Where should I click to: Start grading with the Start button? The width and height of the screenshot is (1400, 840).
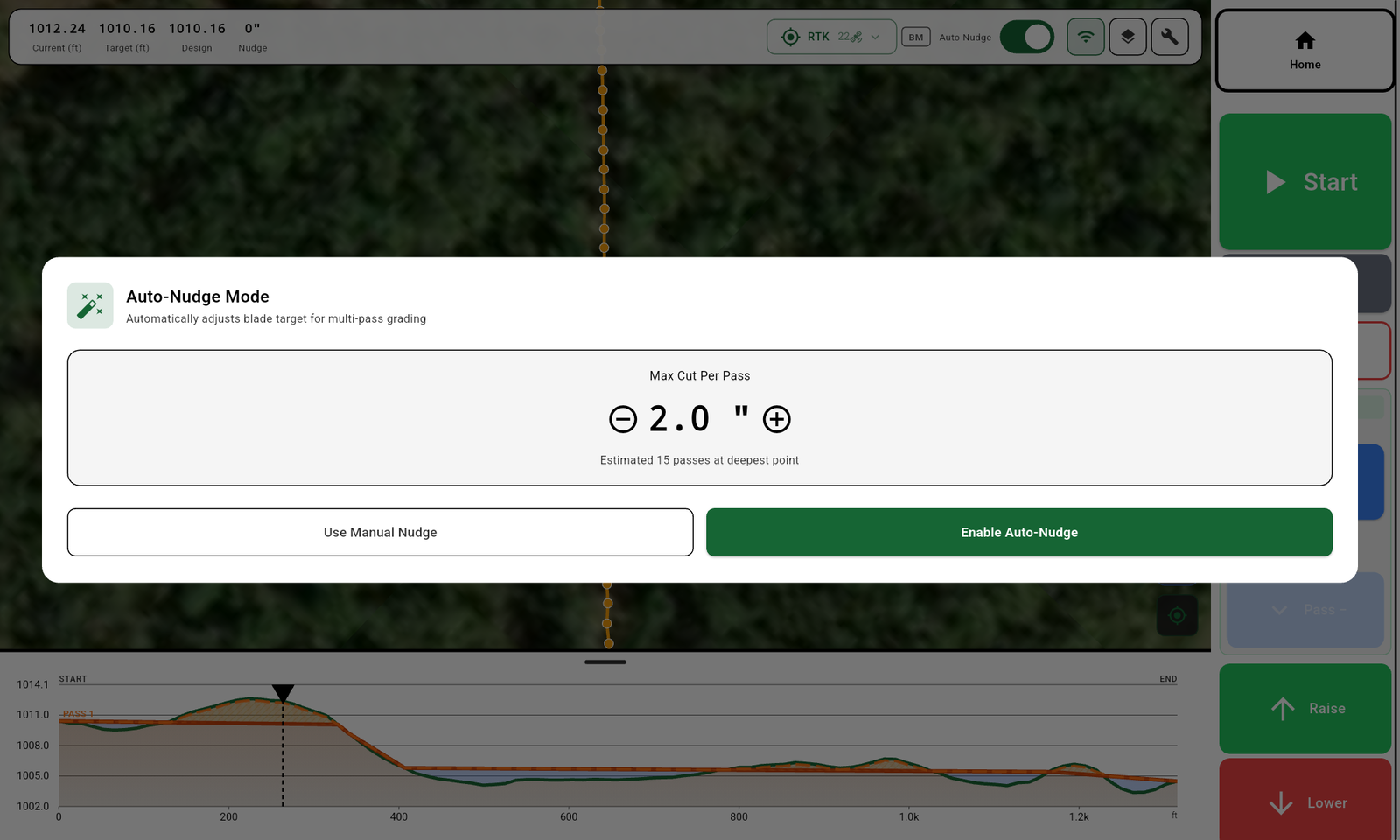click(1305, 182)
